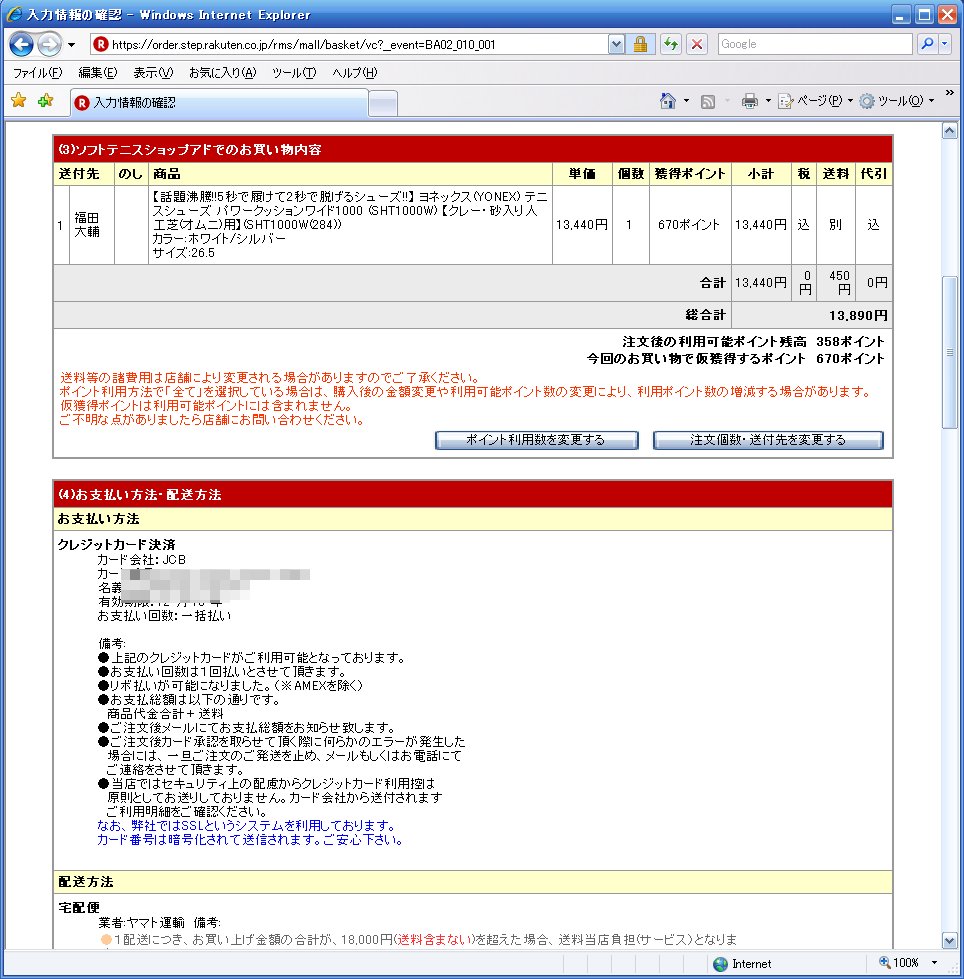This screenshot has height=979, width=964.
Task: Click the Stop loading X icon
Action: point(697,44)
